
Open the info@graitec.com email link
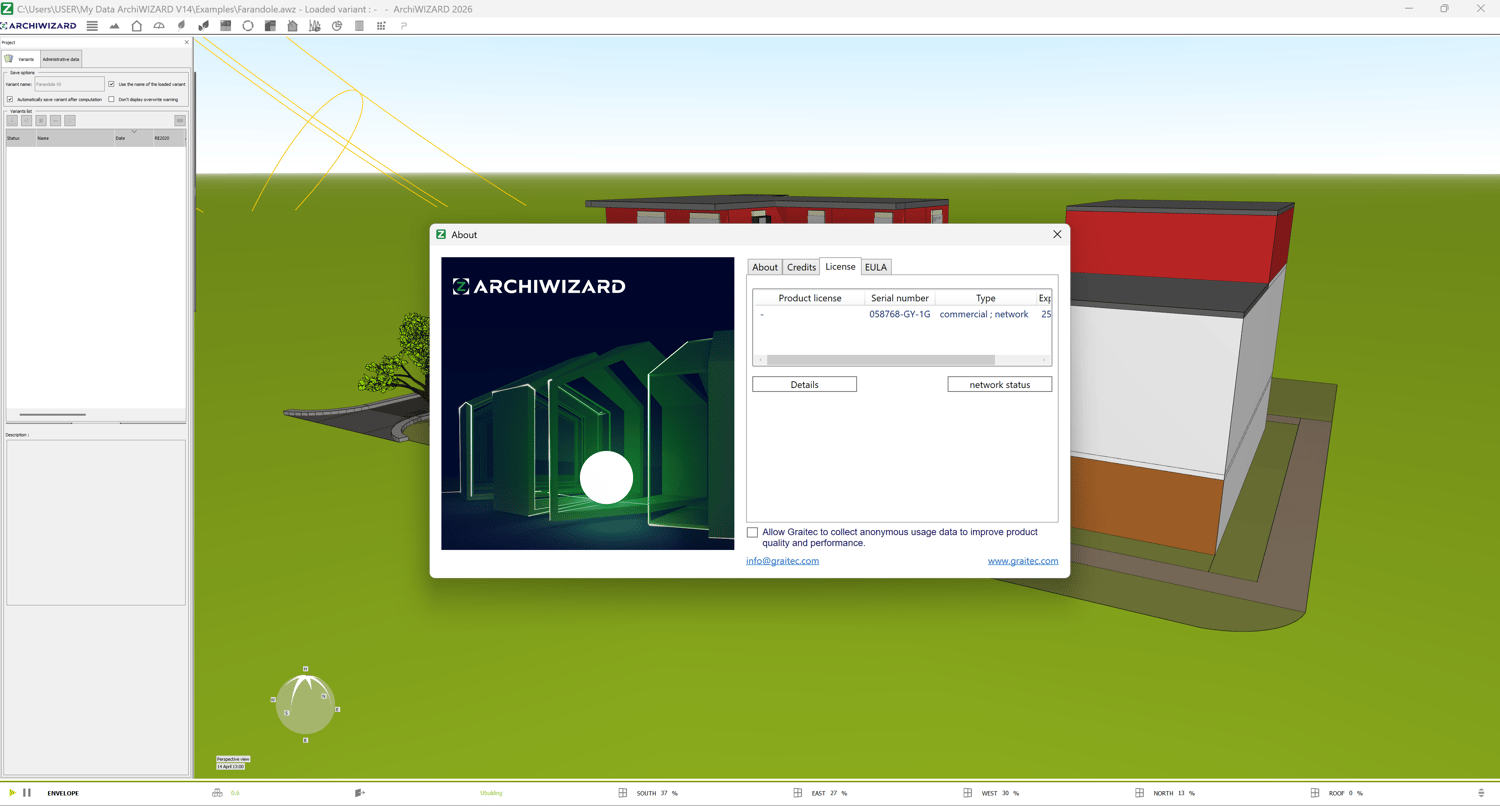pos(782,561)
